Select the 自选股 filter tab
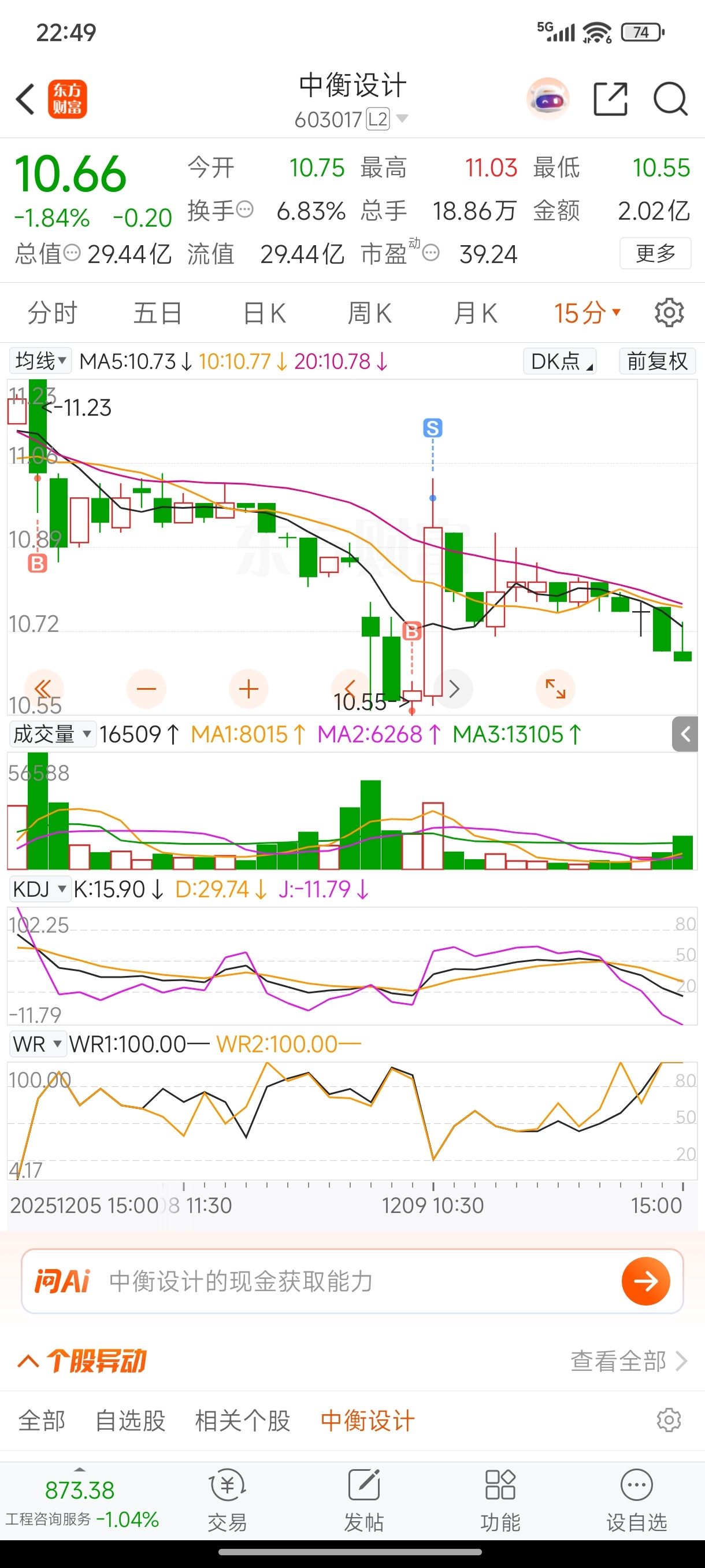705x1568 pixels. [131, 1421]
